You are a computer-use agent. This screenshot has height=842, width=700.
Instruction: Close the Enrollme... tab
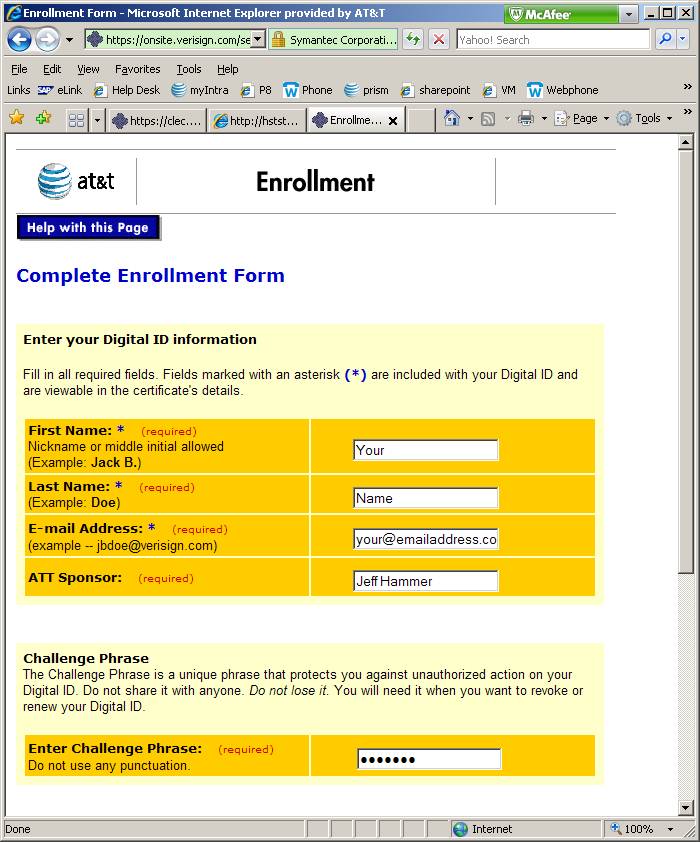pos(393,121)
